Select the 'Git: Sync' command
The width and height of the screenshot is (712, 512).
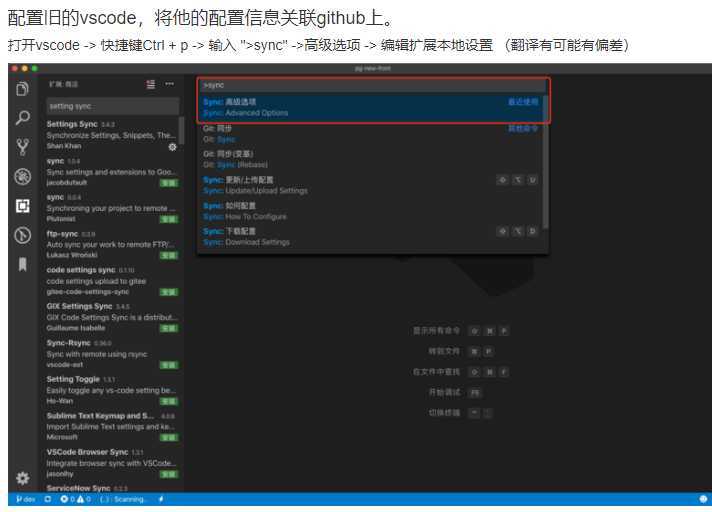tap(371, 133)
